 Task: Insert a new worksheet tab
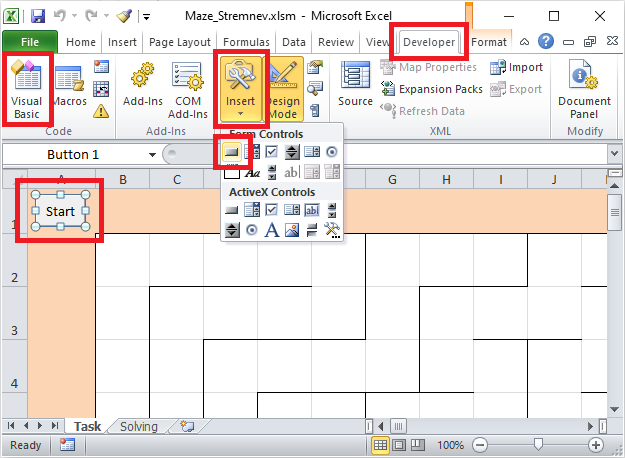click(x=187, y=426)
